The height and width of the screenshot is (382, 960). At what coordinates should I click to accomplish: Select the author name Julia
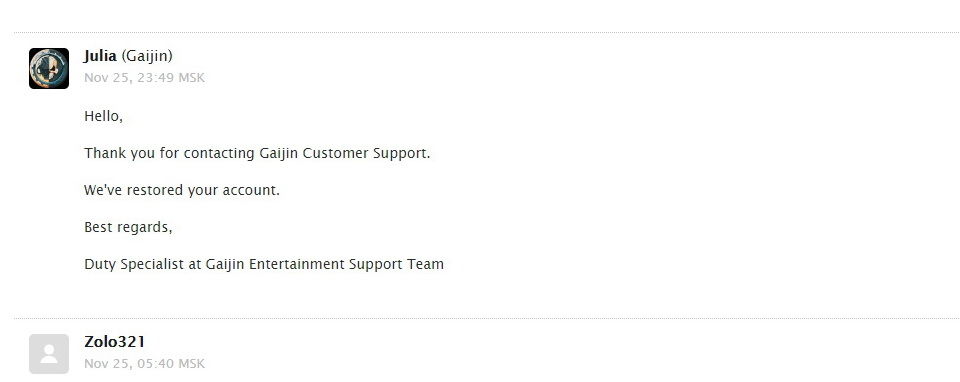click(x=100, y=56)
